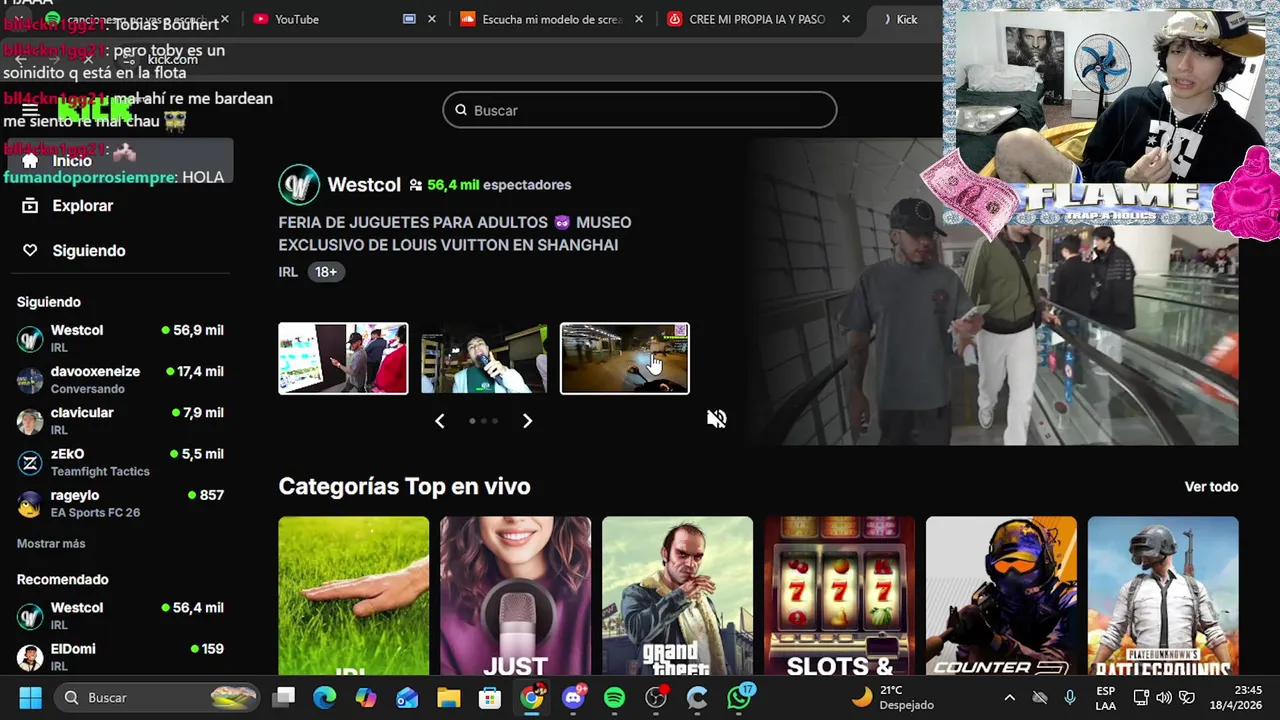The height and width of the screenshot is (720, 1280).
Task: Open rageylo EA Sports FC 26 channel
Action: 120,503
